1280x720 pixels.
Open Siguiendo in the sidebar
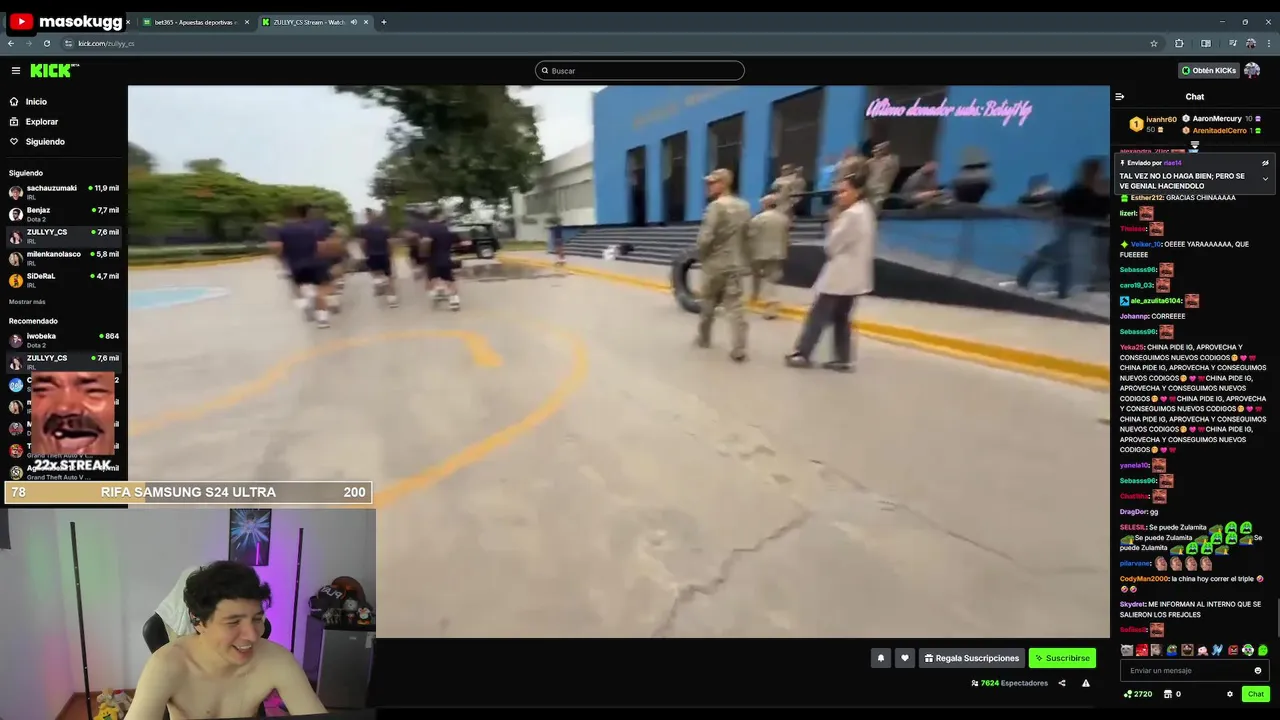[45, 142]
